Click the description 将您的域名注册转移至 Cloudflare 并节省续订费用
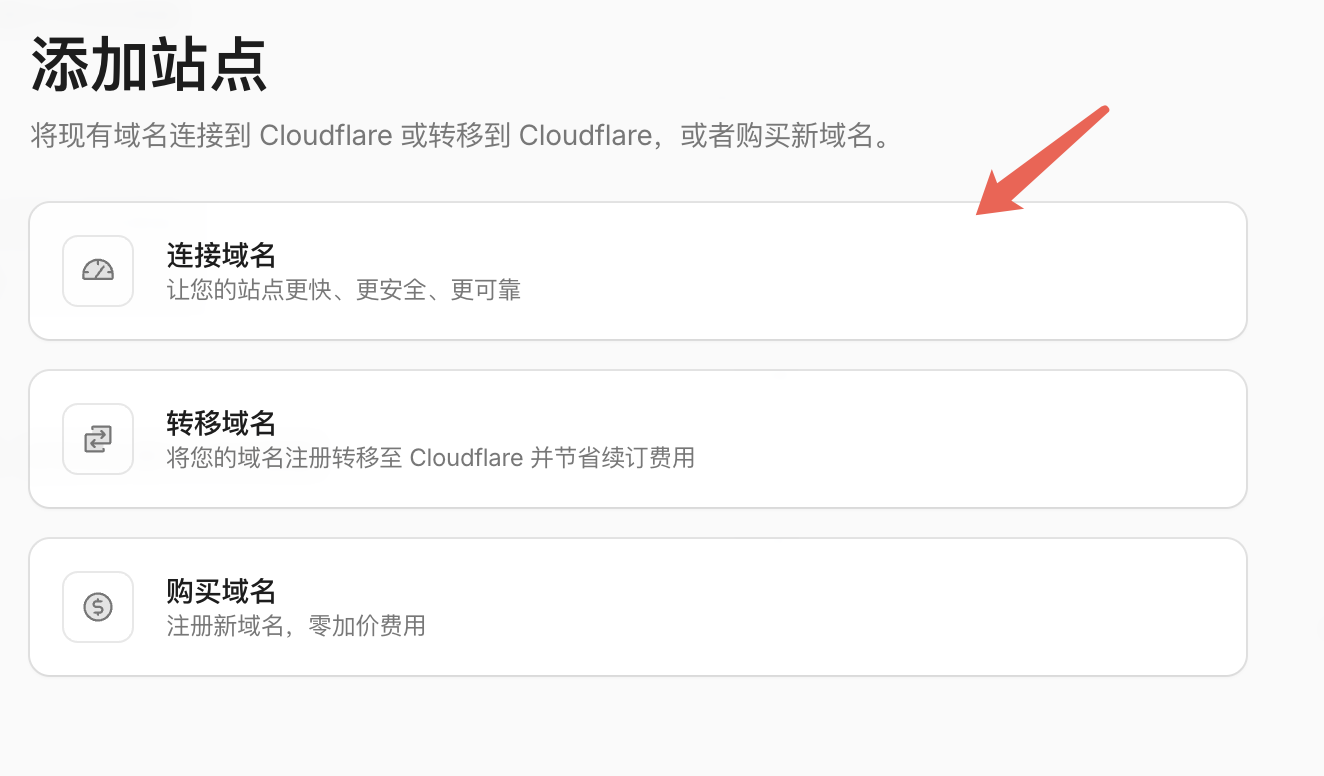The width and height of the screenshot is (1324, 776). [x=430, y=459]
